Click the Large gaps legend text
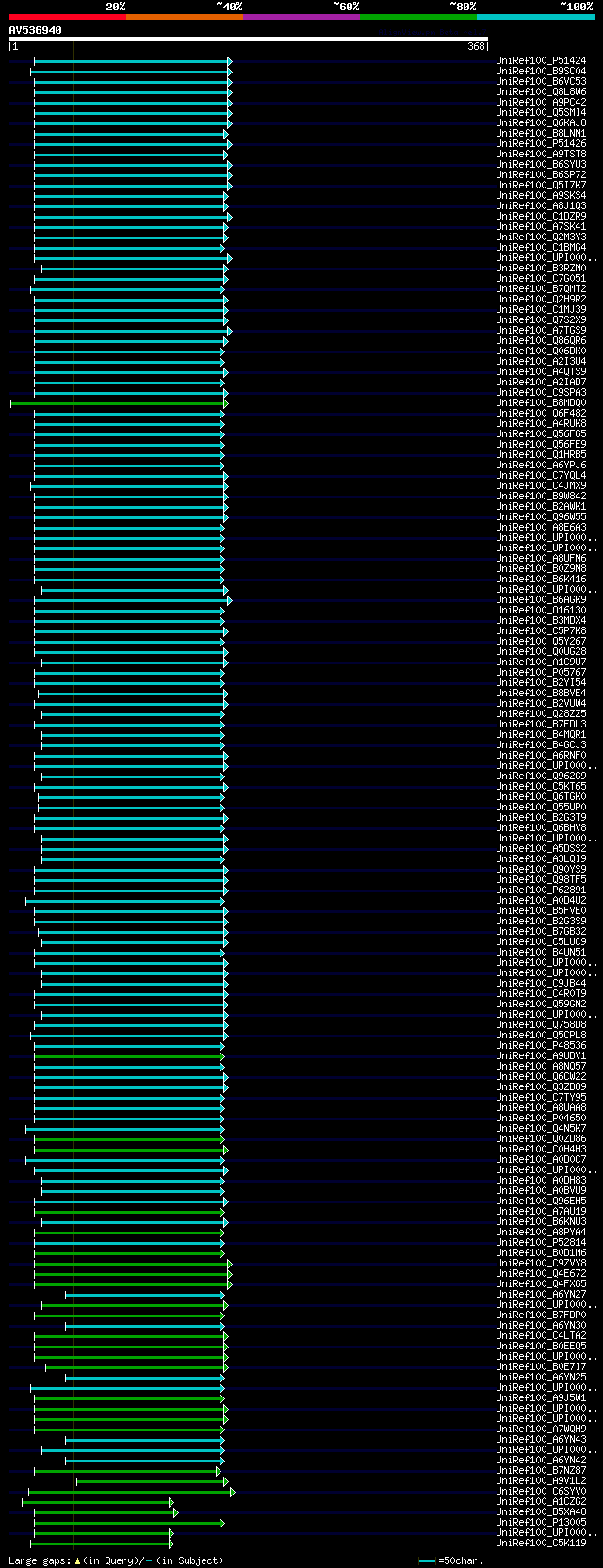 116,1560
